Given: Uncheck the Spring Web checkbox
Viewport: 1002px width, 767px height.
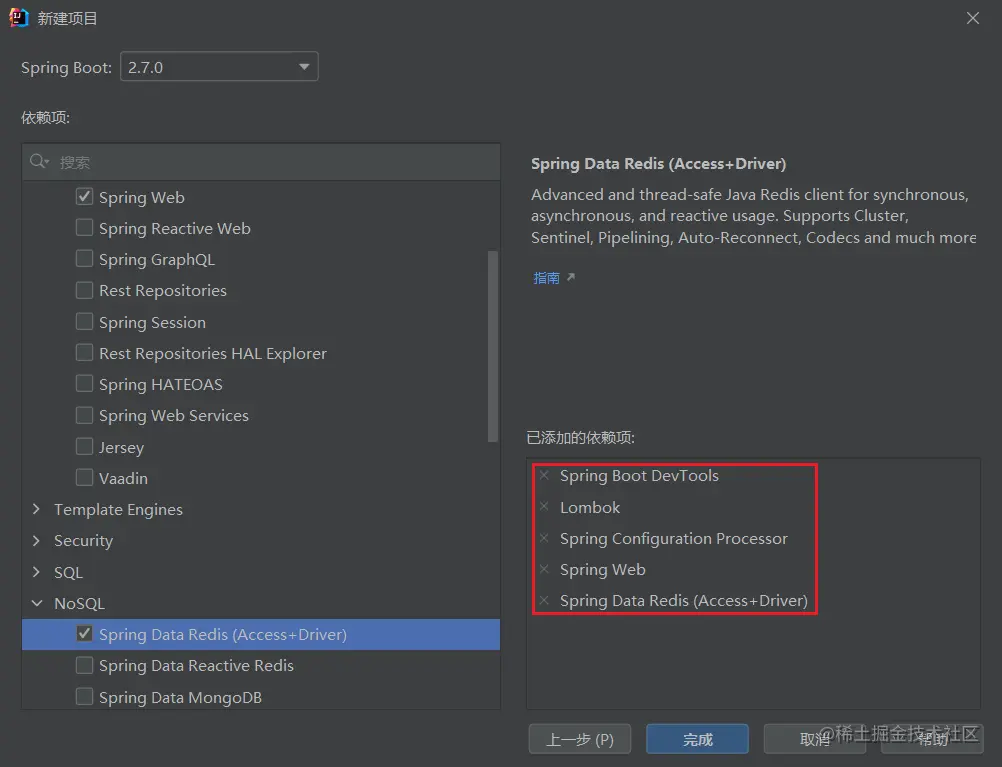Looking at the screenshot, I should [x=84, y=196].
